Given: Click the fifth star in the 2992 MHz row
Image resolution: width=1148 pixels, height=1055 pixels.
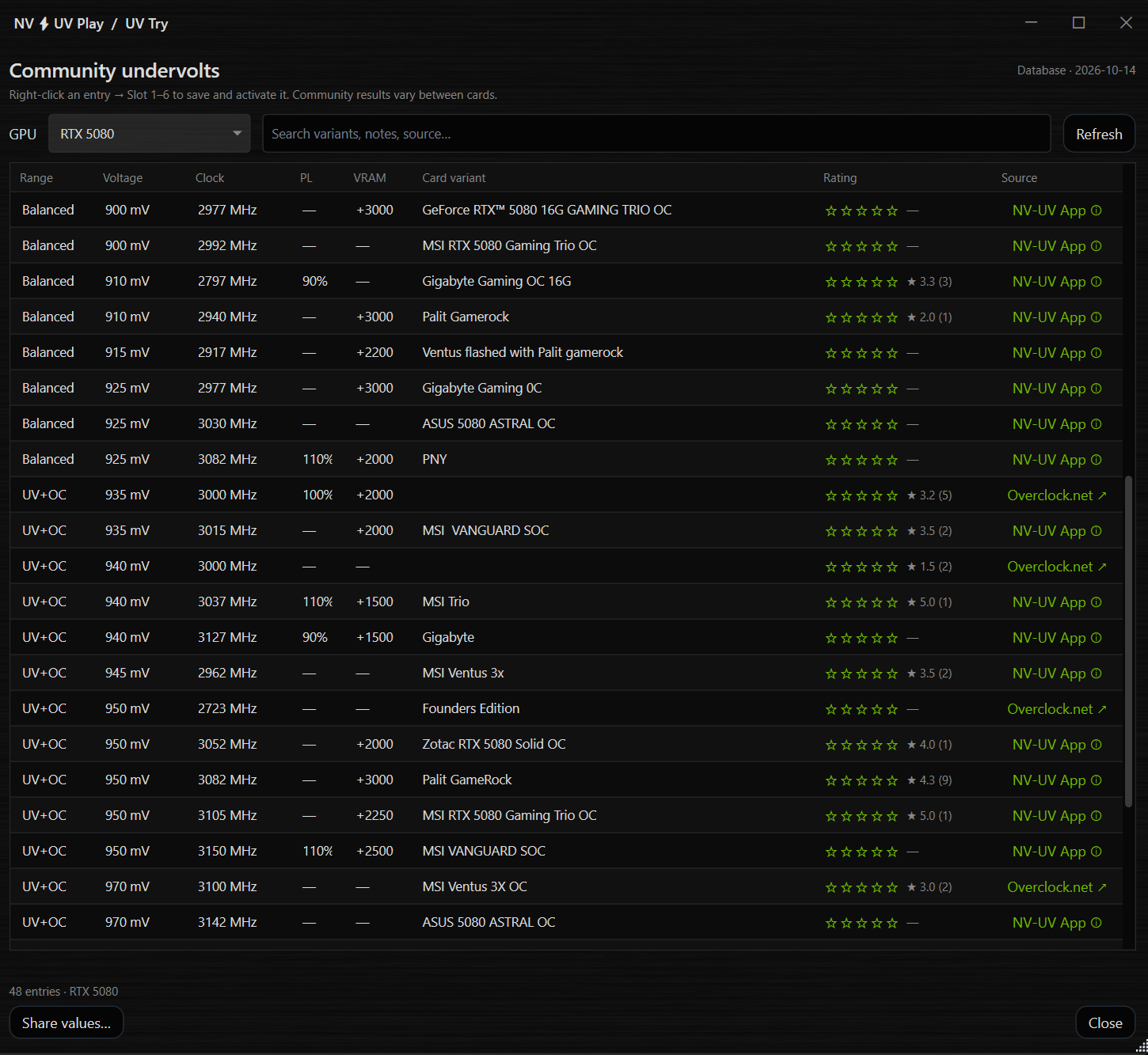Looking at the screenshot, I should (x=892, y=246).
